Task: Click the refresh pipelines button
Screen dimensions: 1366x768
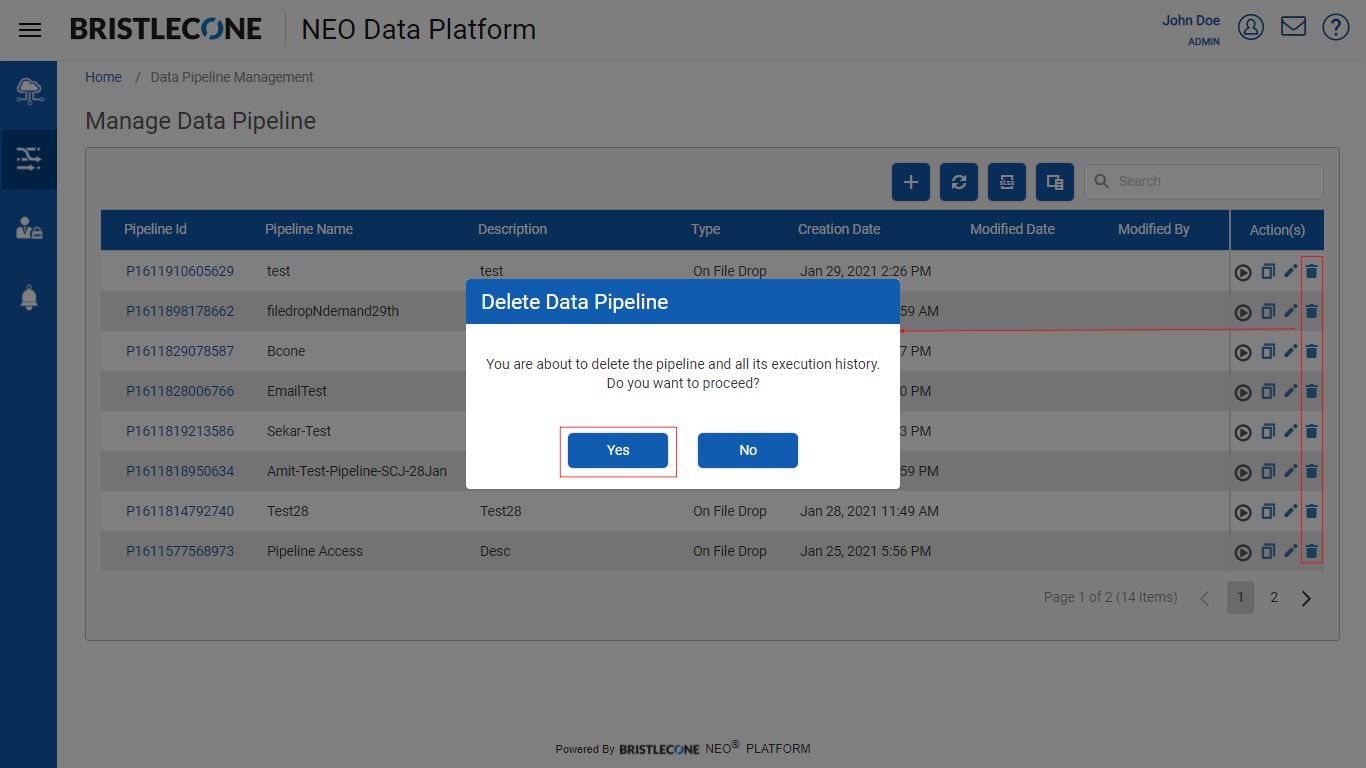Action: [x=959, y=182]
